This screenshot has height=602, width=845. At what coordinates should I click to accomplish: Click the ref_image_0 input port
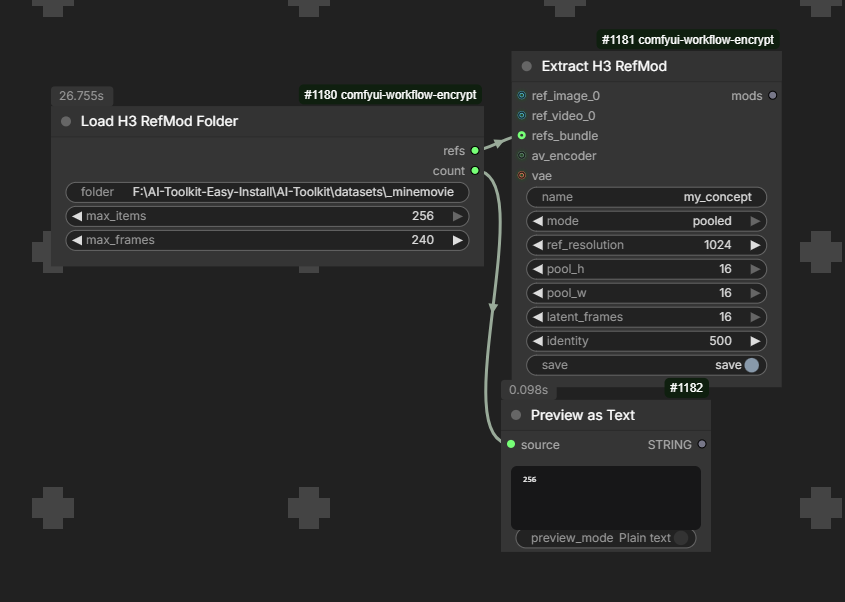(x=522, y=95)
